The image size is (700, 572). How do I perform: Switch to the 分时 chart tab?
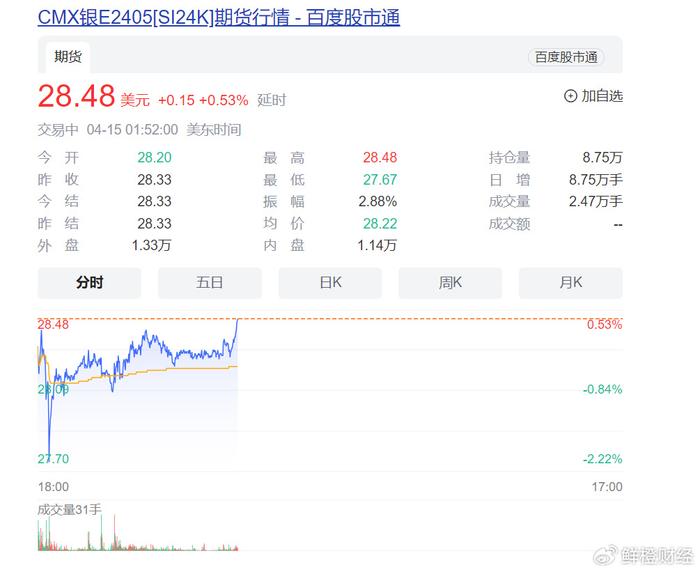coord(89,283)
